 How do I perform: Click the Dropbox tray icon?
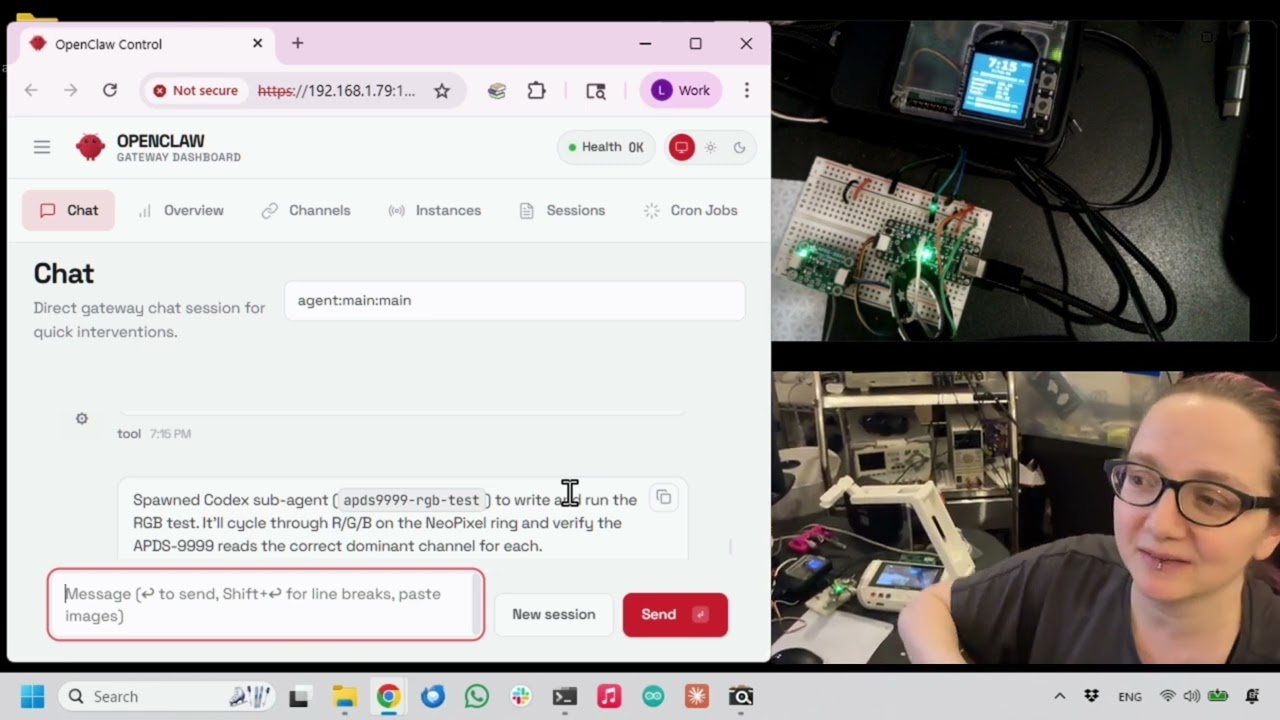pyautogui.click(x=1092, y=696)
